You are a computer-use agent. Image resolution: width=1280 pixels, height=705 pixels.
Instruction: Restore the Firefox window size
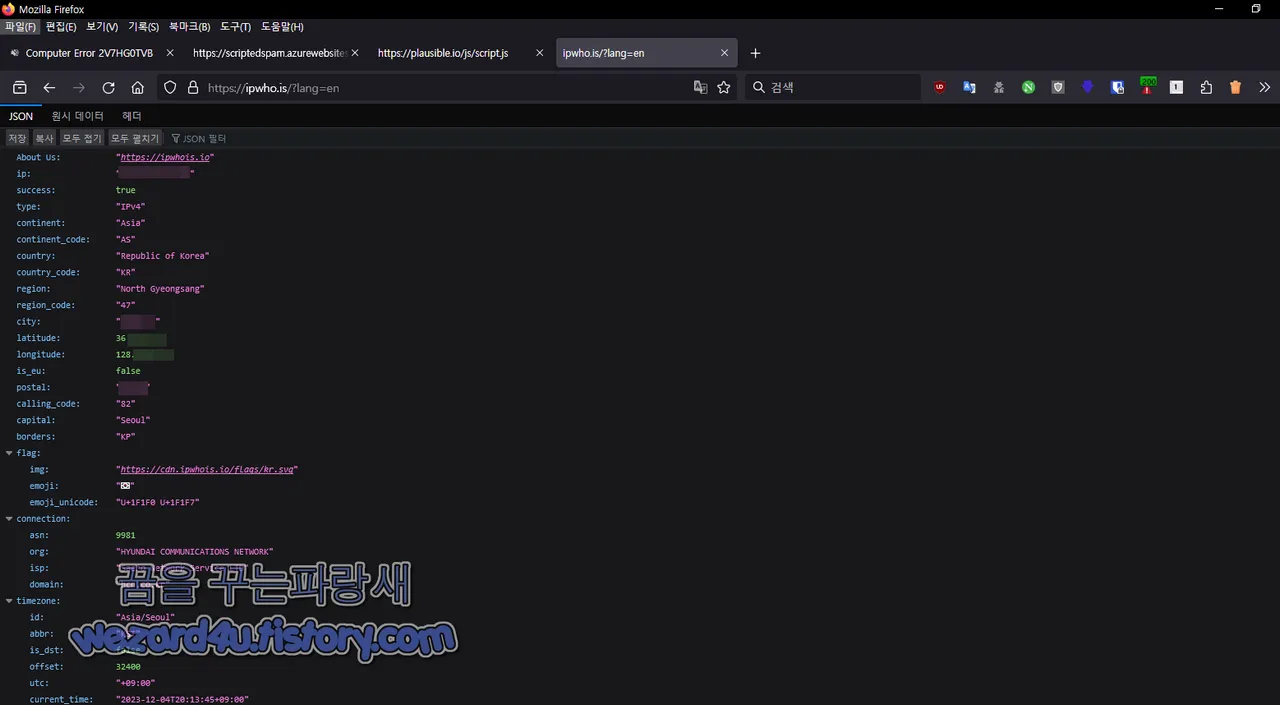[x=1256, y=9]
